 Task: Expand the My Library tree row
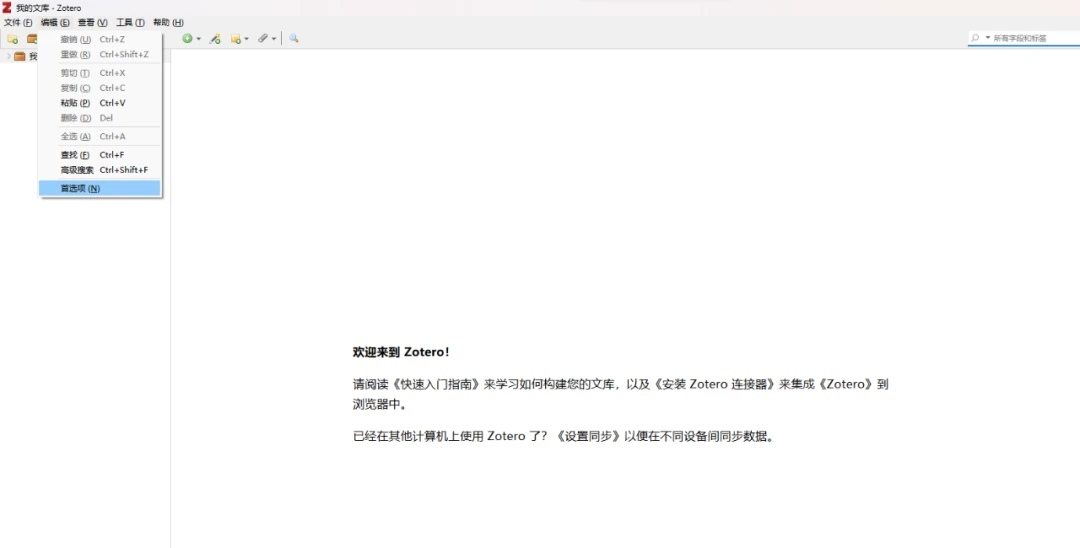8,56
